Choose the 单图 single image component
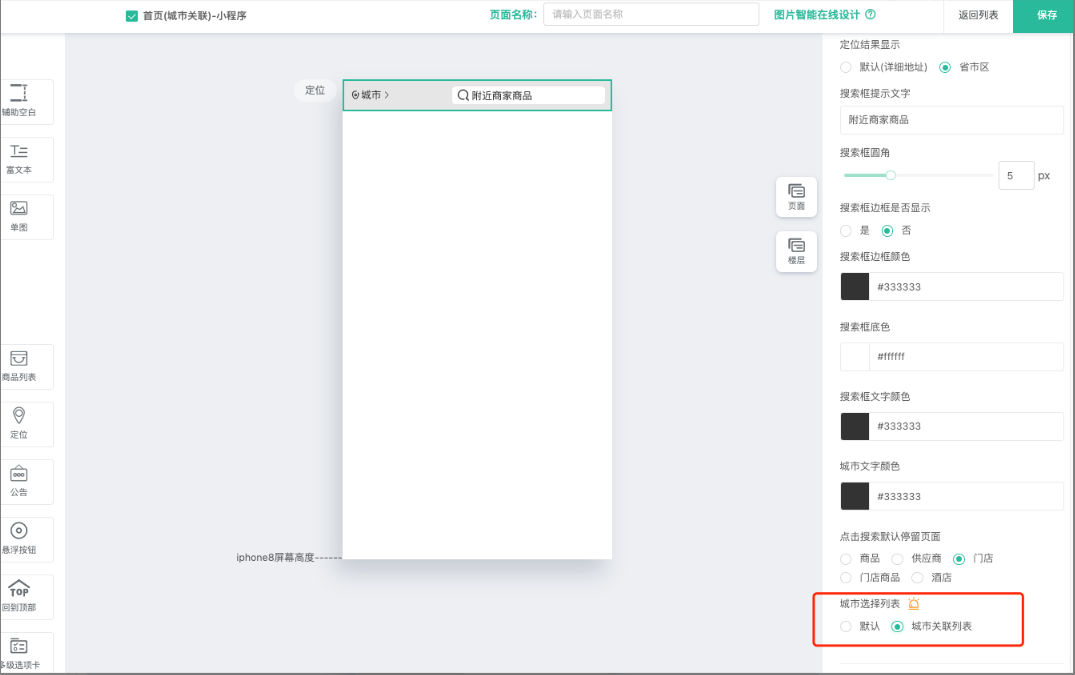The image size is (1075, 675). click(19, 216)
